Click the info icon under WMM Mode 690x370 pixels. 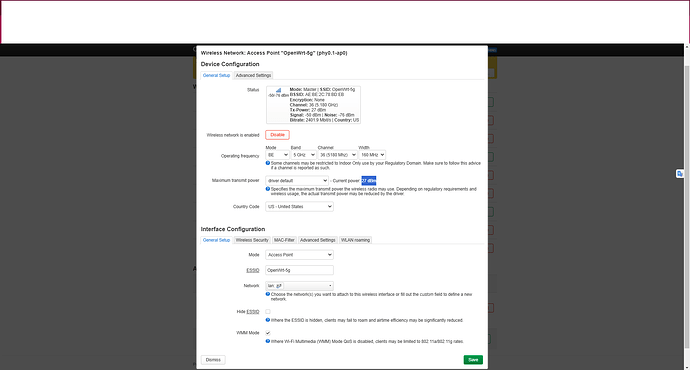click(268, 341)
